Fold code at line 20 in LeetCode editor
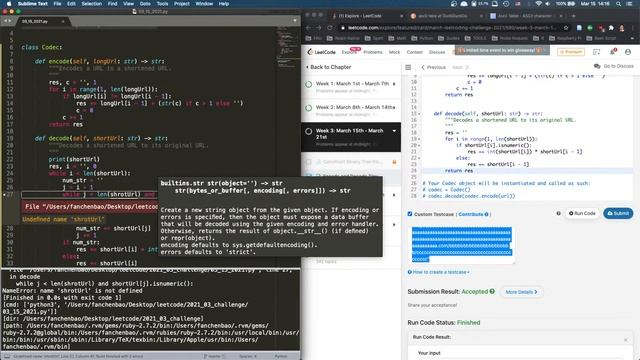 (x=419, y=145)
